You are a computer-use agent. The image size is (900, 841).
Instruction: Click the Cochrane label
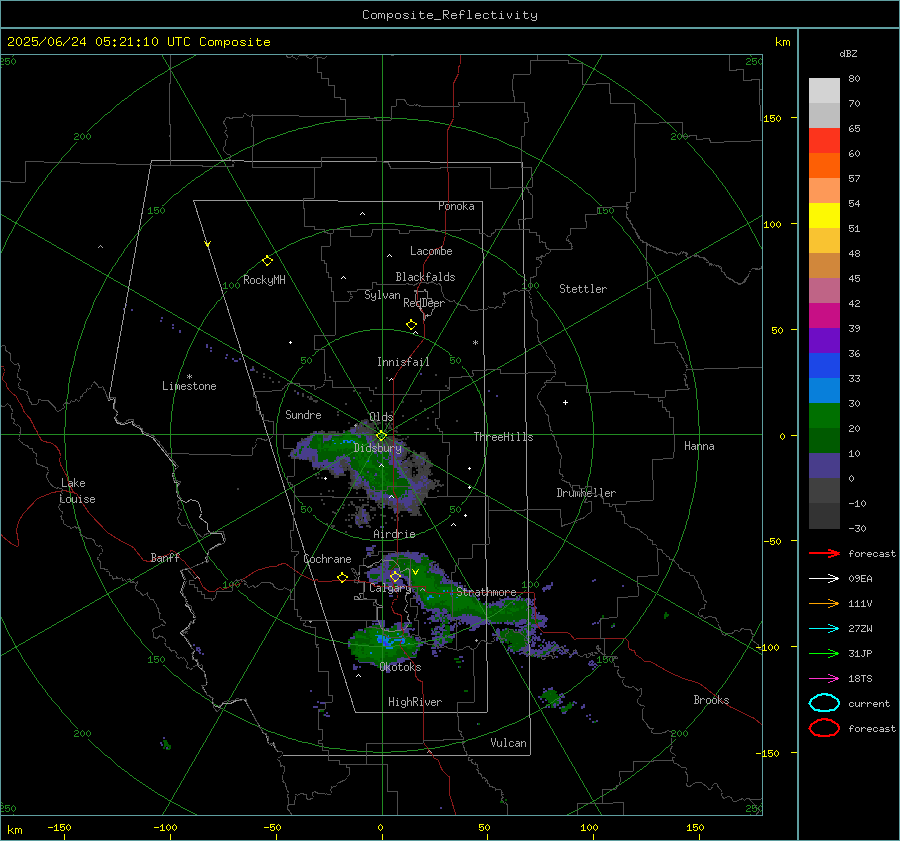point(327,559)
